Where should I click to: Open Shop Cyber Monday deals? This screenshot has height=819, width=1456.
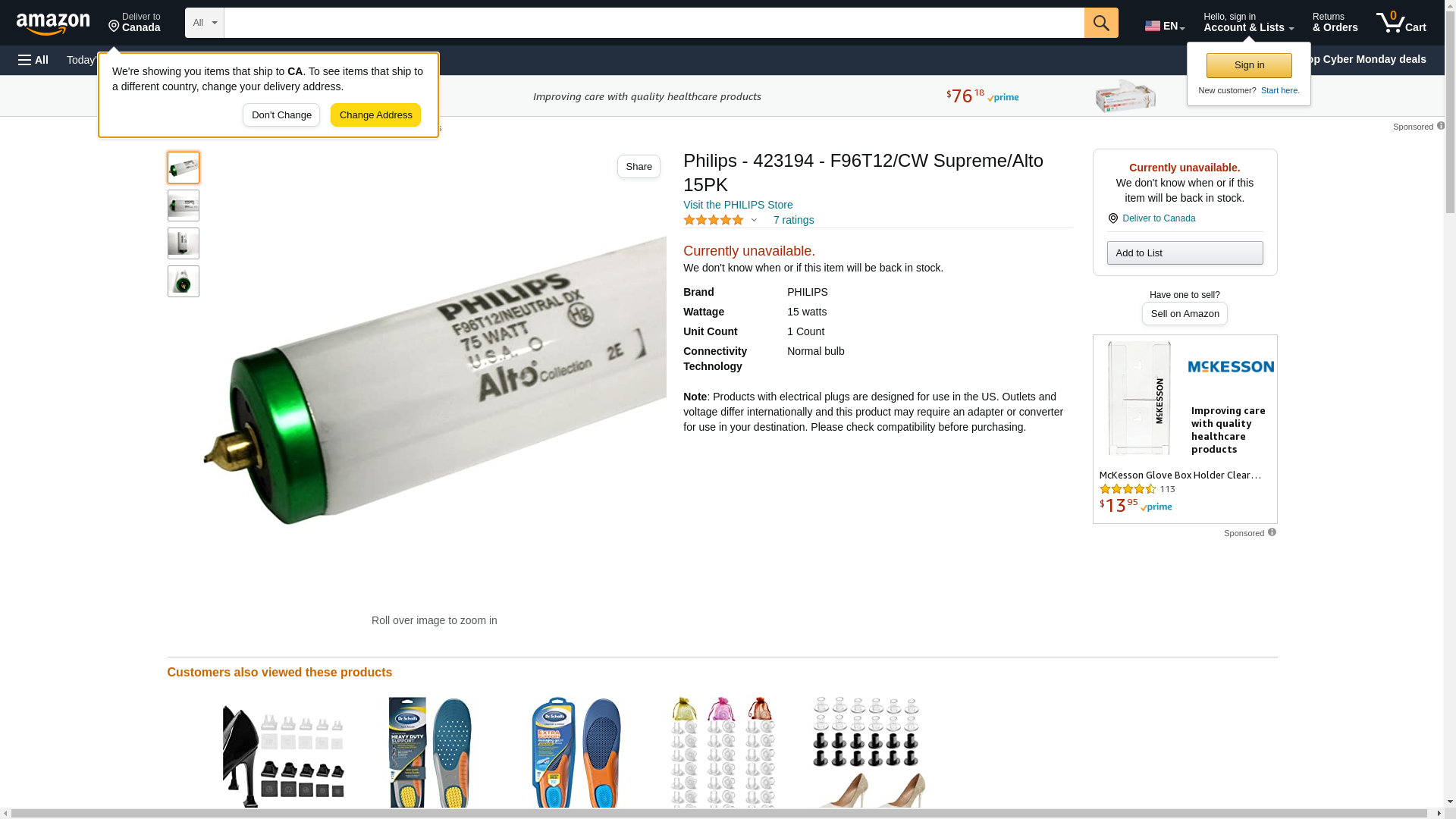click(x=1363, y=59)
